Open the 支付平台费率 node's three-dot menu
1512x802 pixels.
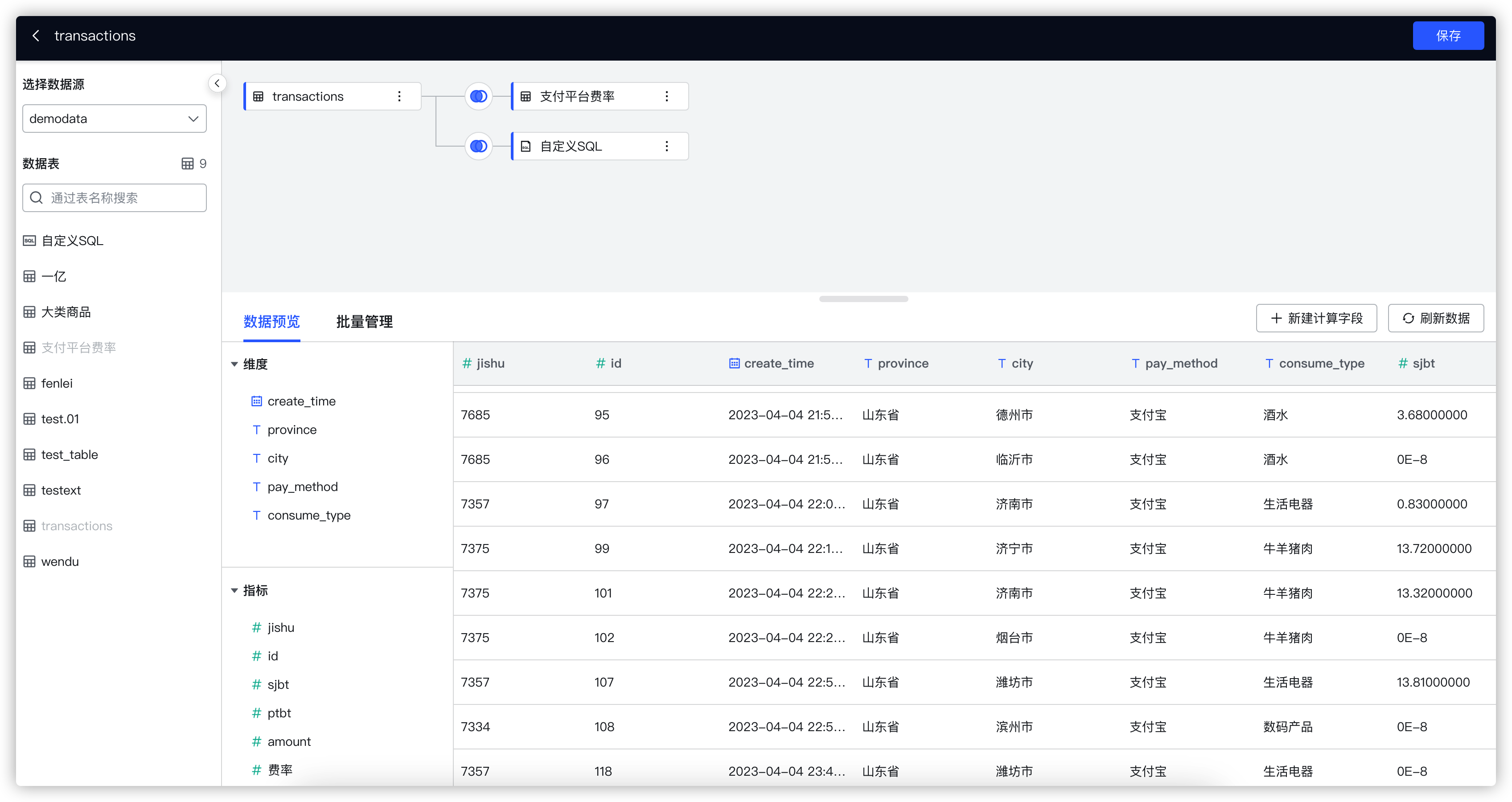(x=666, y=96)
